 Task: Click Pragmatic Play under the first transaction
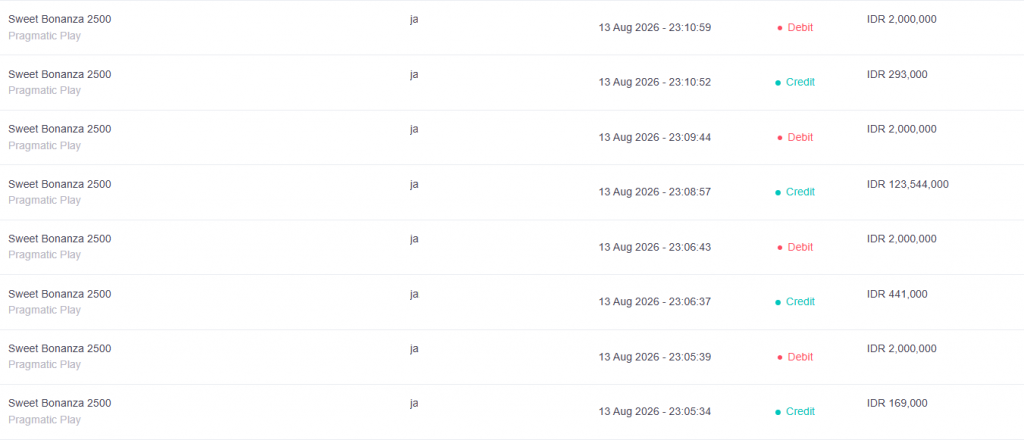[x=44, y=36]
